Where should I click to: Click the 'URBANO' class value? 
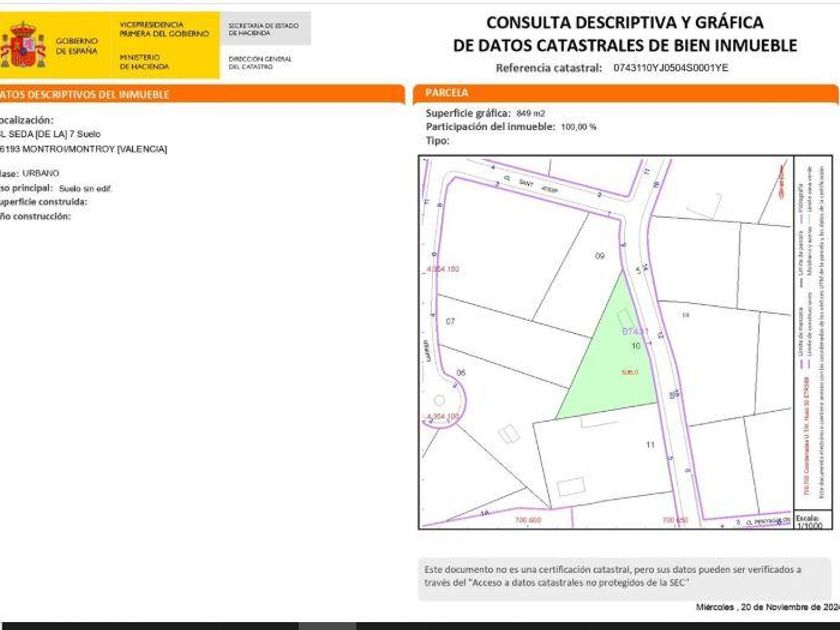[41, 173]
